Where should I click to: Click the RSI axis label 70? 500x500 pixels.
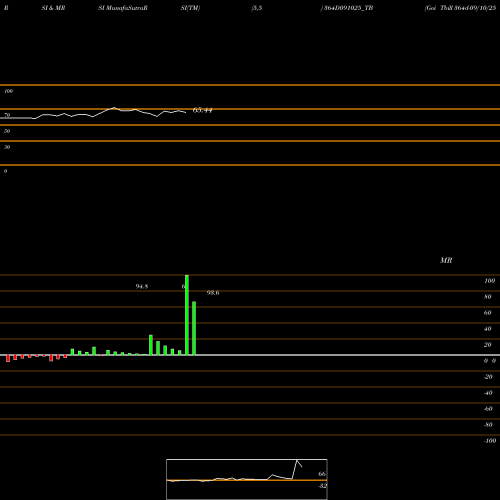pyautogui.click(x=7, y=115)
